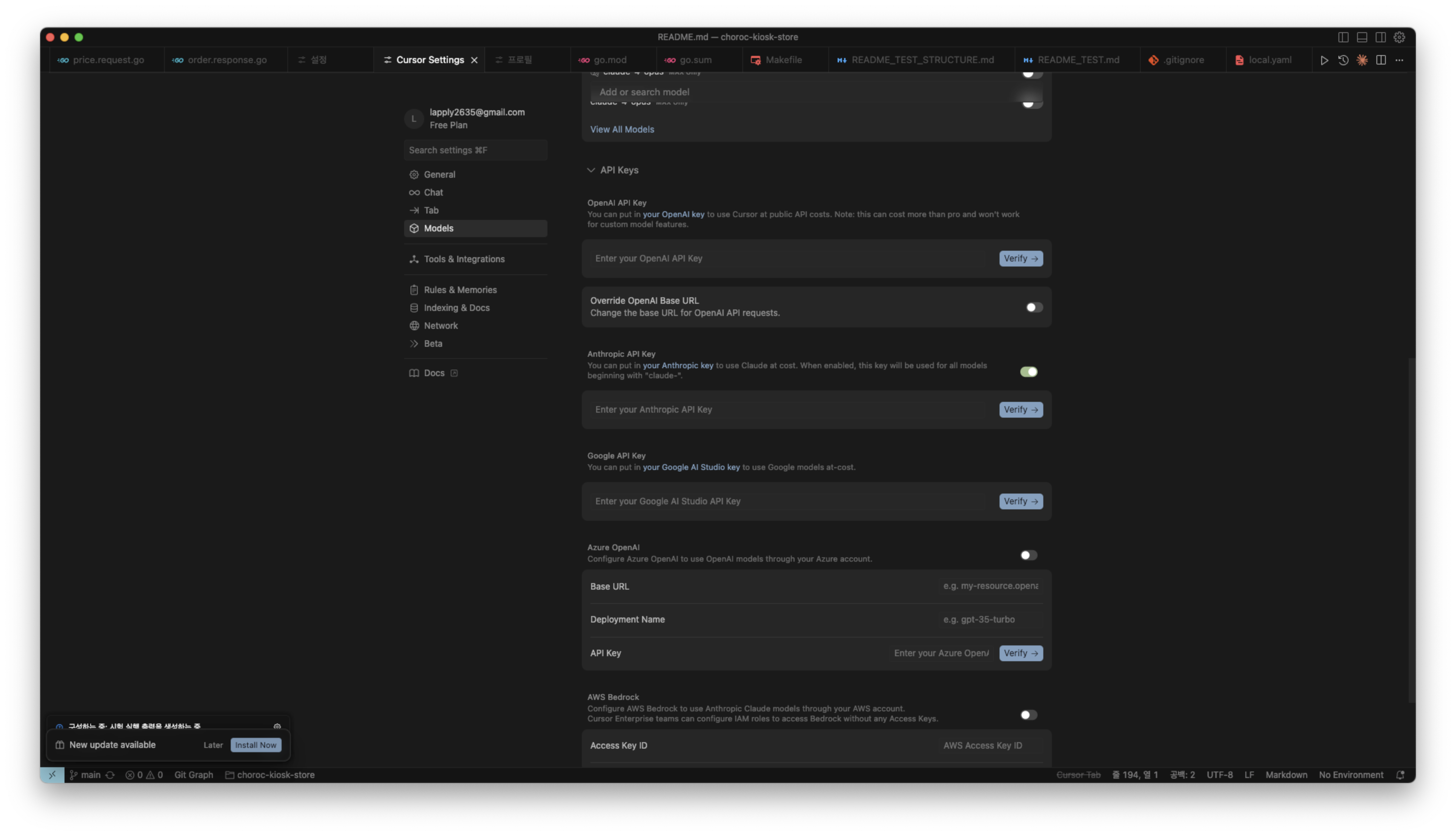Enable Override OpenAI Base URL toggle

point(1034,307)
